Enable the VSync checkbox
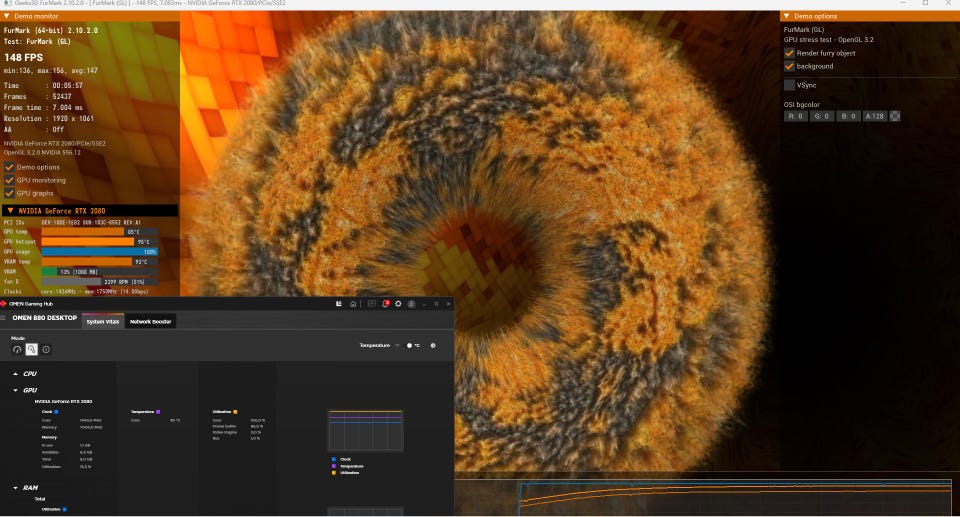This screenshot has width=960, height=517. (790, 85)
